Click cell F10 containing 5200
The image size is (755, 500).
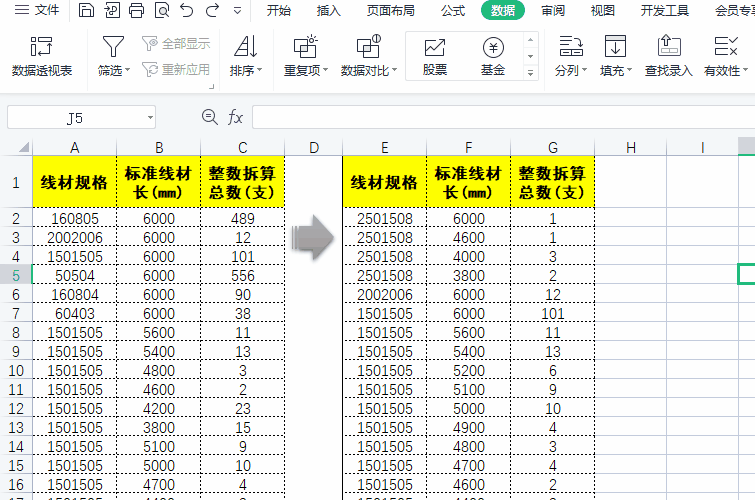tap(469, 371)
